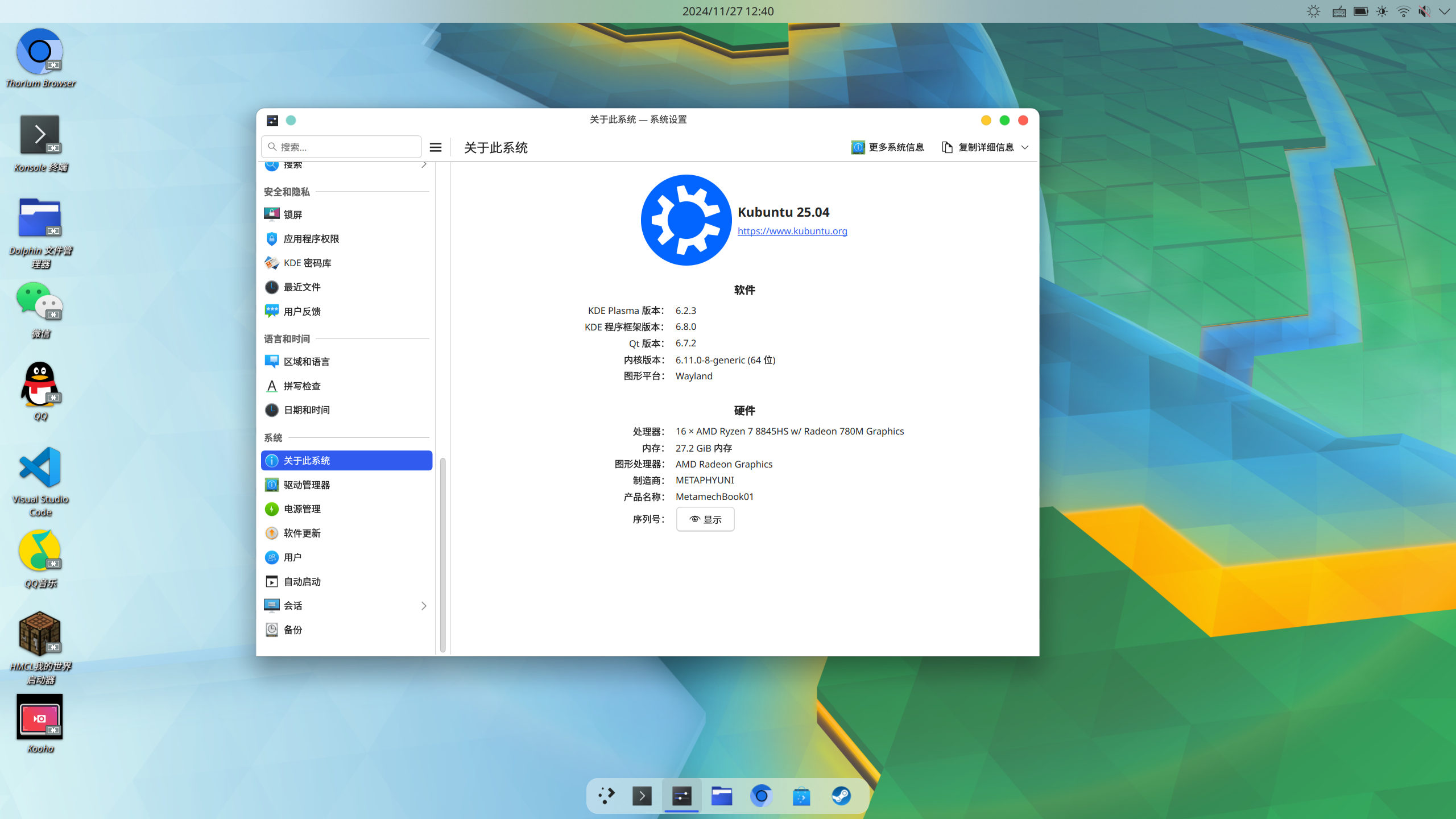Open Discover software store in dock
Screen dimensions: 1456x819
tap(801, 796)
